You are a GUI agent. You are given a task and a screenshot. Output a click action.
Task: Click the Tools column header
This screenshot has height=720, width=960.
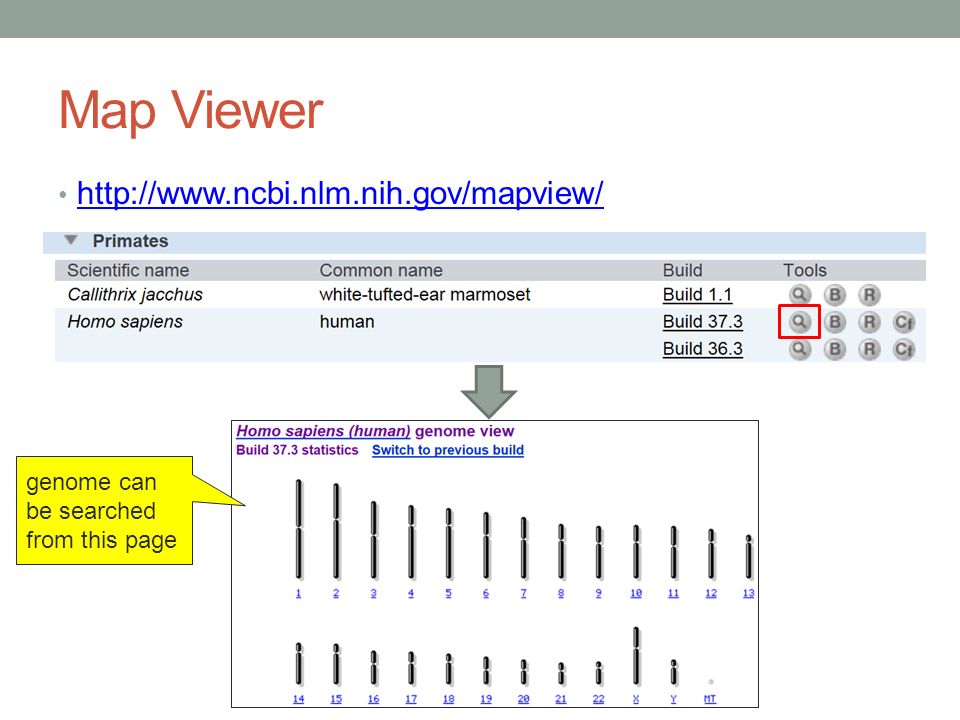[x=805, y=270]
